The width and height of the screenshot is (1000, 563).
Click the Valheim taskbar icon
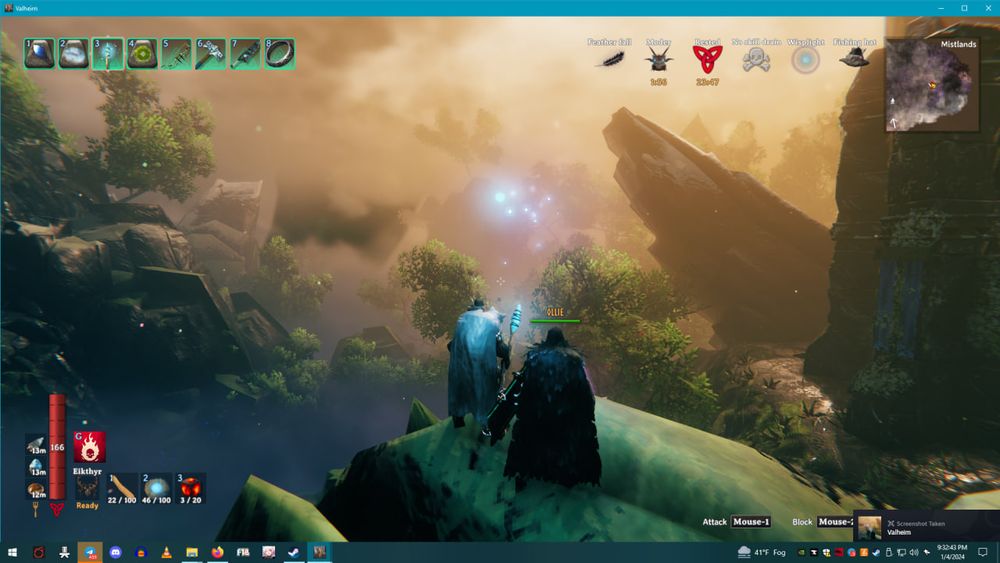point(320,552)
